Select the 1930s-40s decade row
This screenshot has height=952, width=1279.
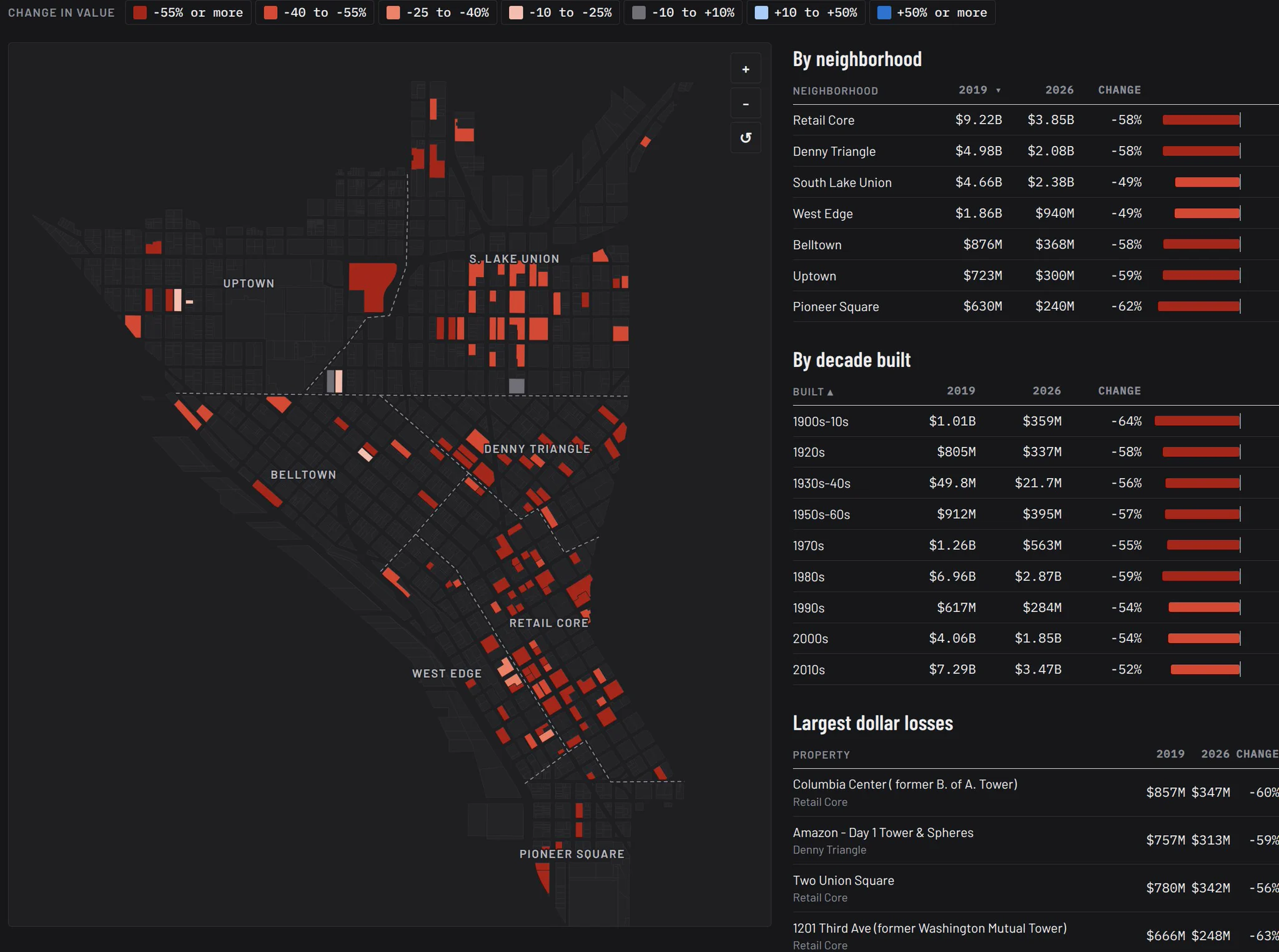1035,483
